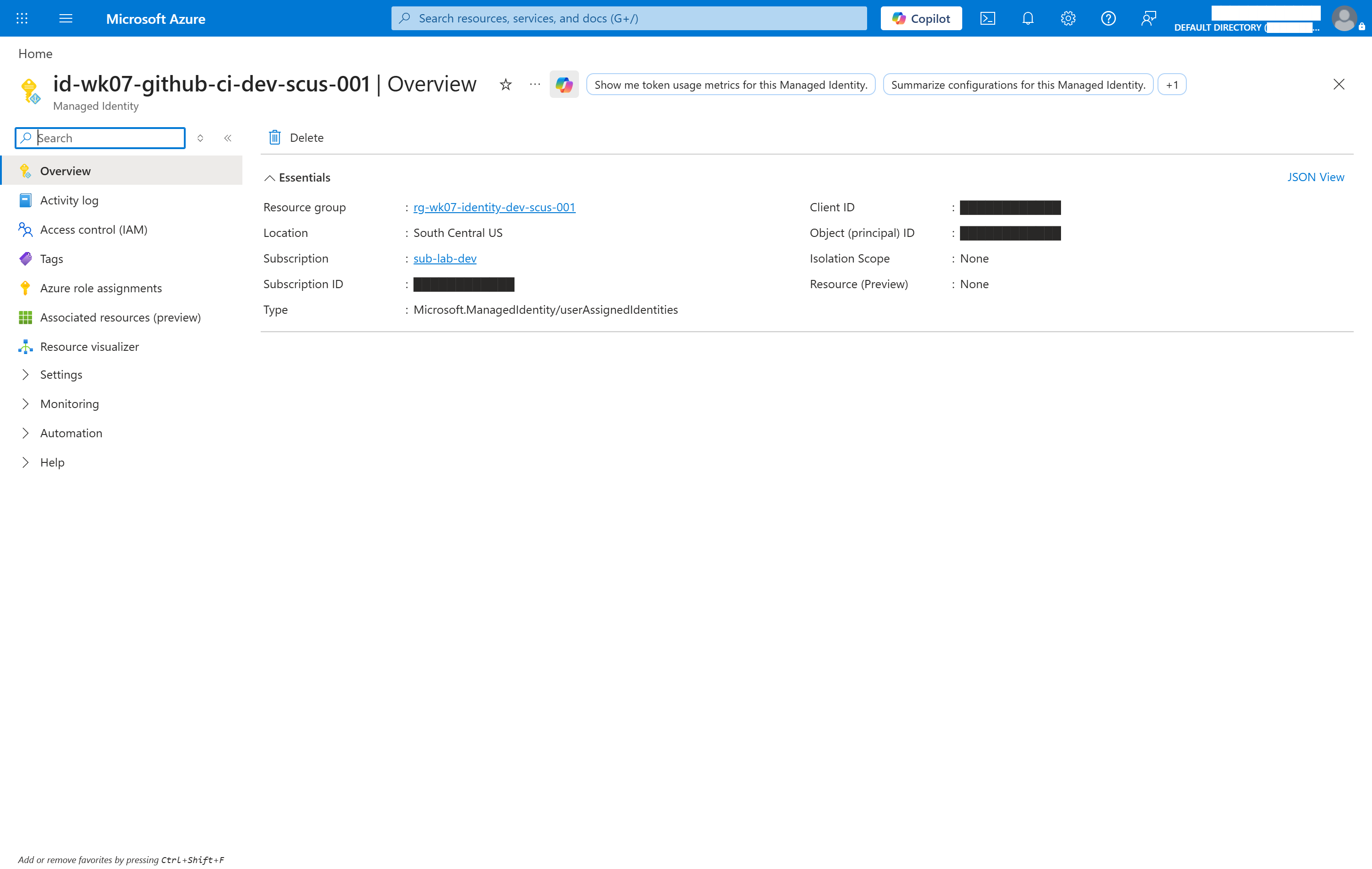This screenshot has height=869, width=1372.
Task: Click the resource menu Search field
Action: click(100, 138)
